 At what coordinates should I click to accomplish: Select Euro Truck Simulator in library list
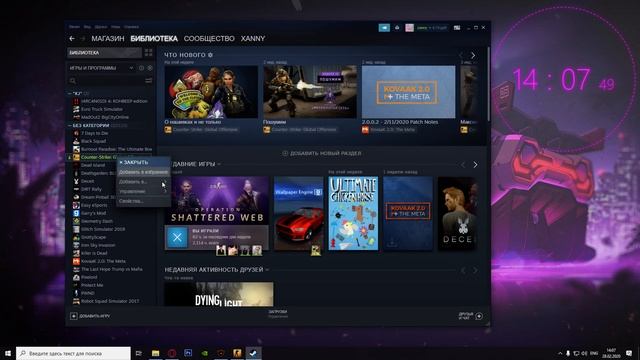(x=102, y=109)
